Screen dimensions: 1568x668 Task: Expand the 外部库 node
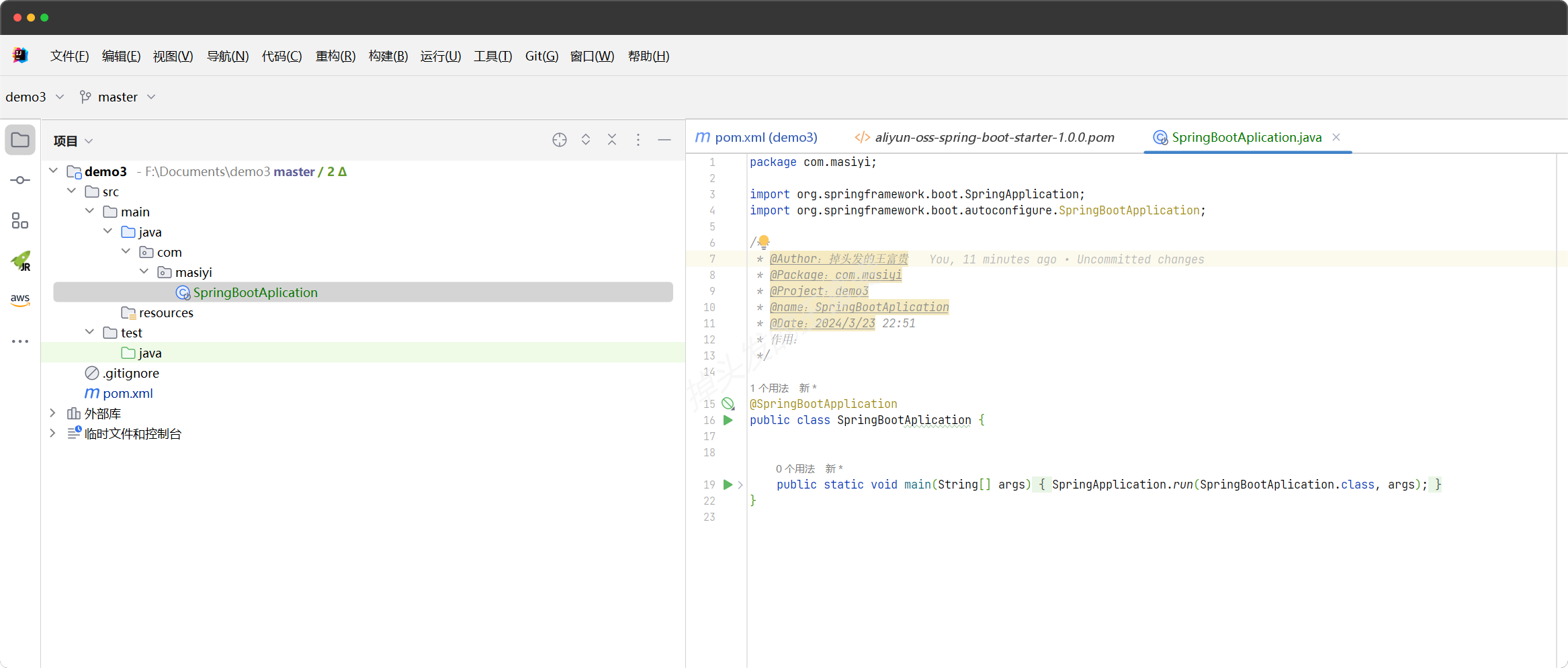tap(53, 413)
